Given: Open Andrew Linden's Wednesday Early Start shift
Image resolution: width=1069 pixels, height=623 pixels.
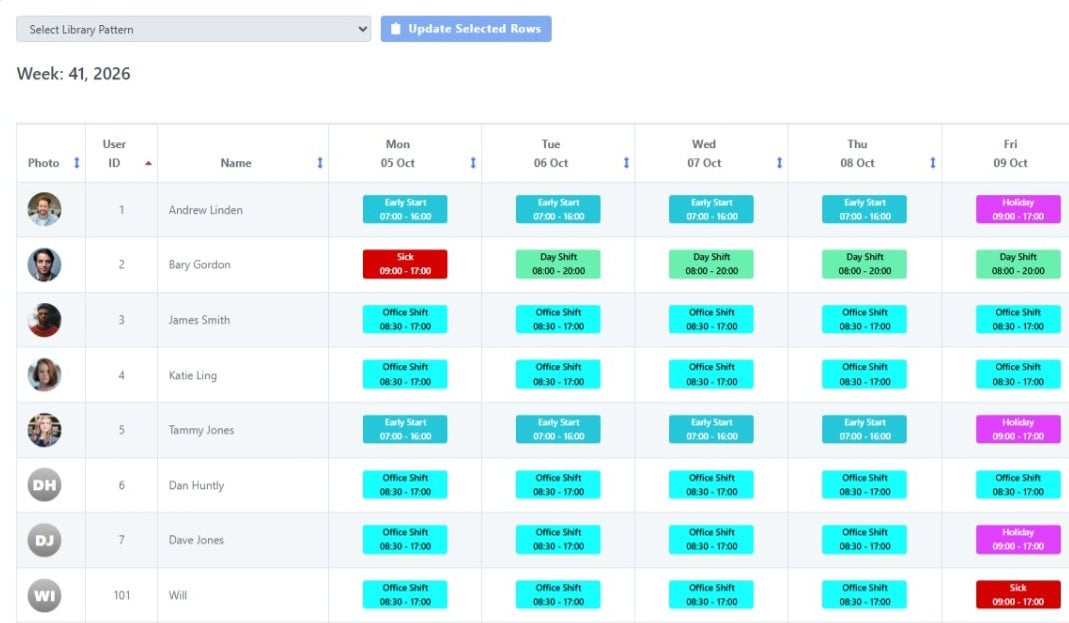Looking at the screenshot, I should [x=712, y=209].
